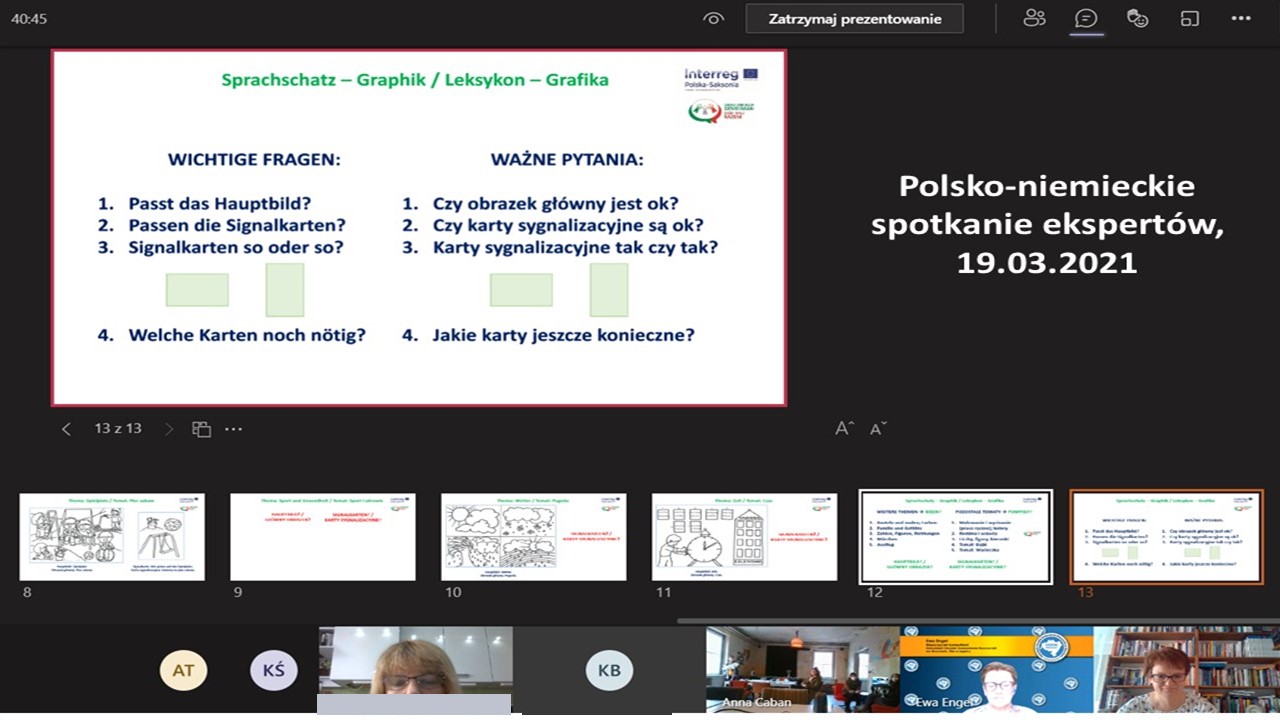This screenshot has width=1280, height=720.
Task: Open the reactions menu
Action: pos(1137,18)
